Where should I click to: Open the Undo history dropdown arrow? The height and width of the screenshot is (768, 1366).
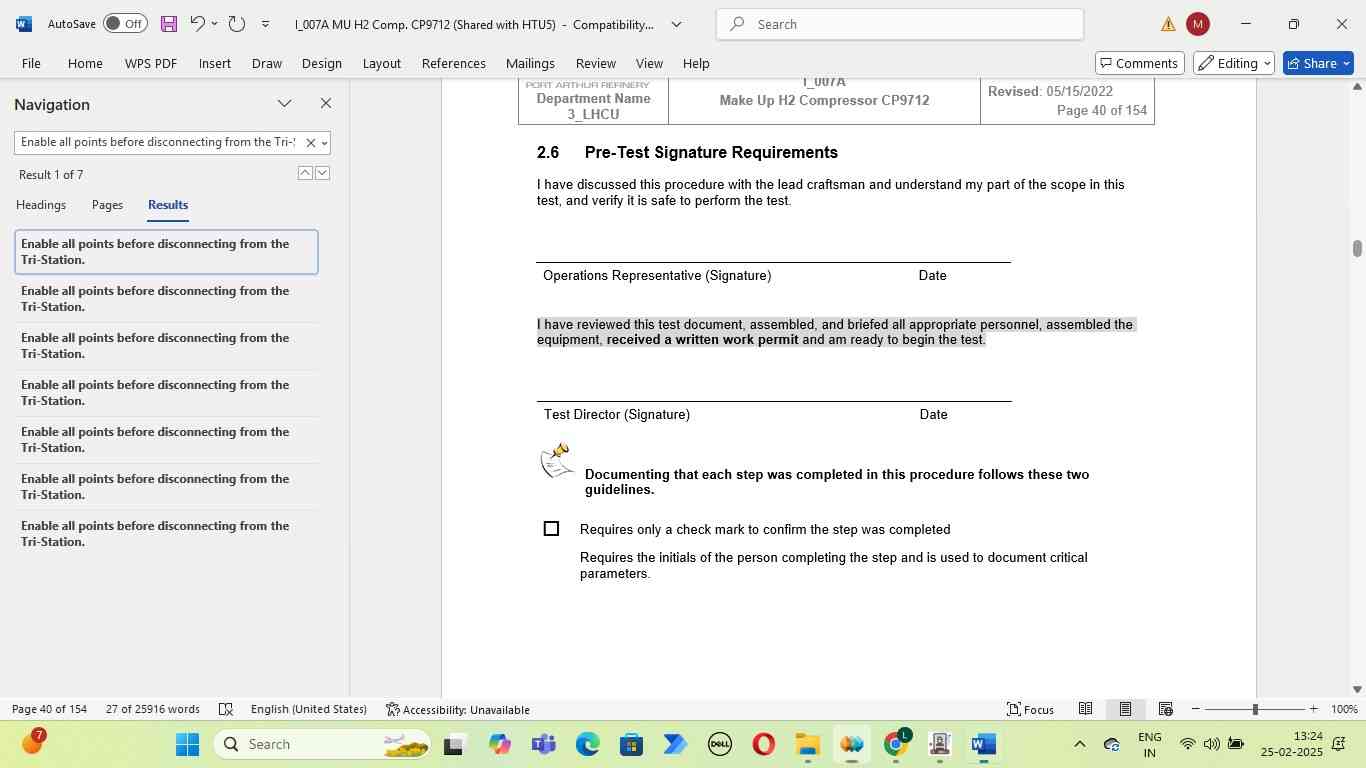click(214, 23)
